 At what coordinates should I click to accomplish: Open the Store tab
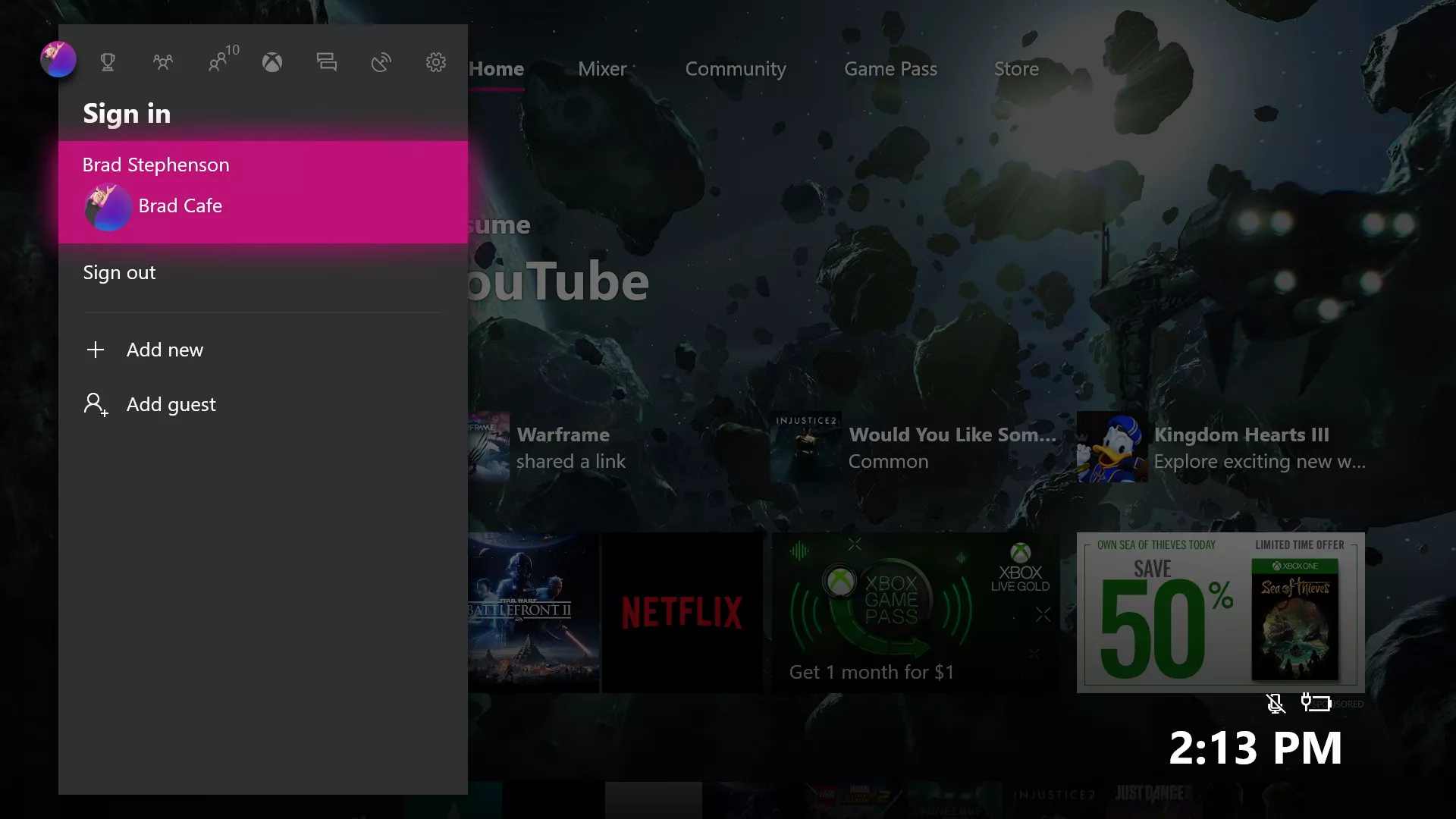tap(1016, 69)
